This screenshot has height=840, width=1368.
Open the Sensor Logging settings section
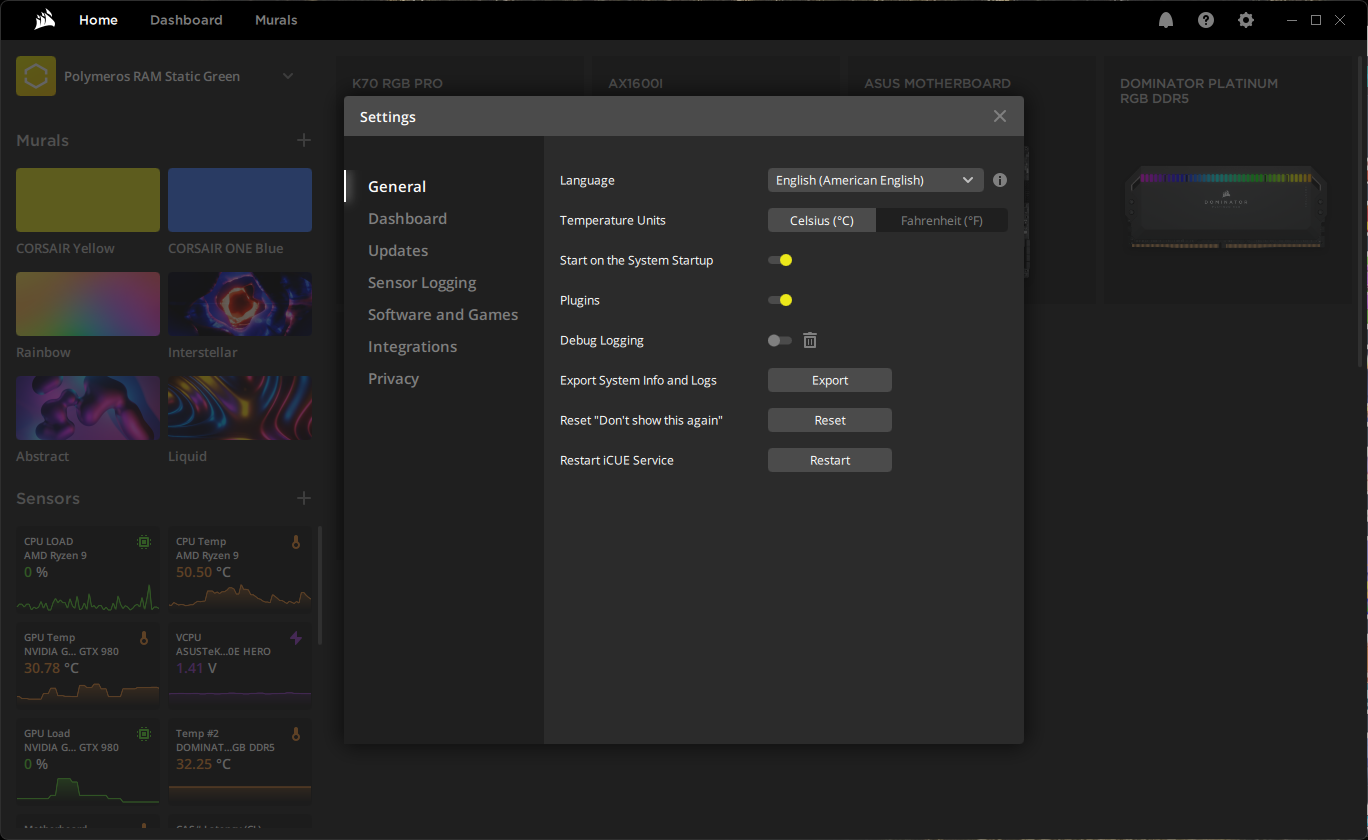pyautogui.click(x=422, y=283)
